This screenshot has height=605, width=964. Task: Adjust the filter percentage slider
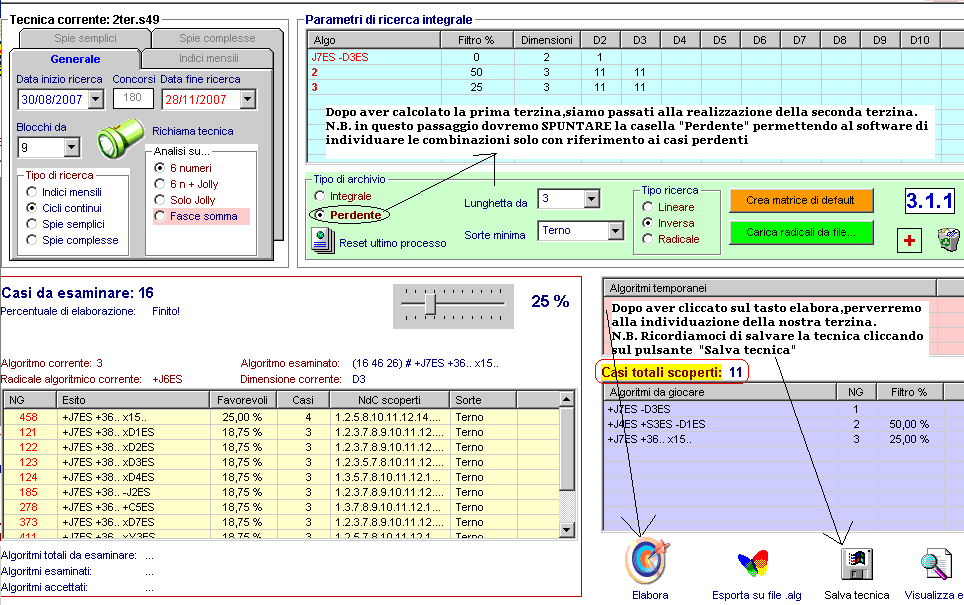pos(430,303)
